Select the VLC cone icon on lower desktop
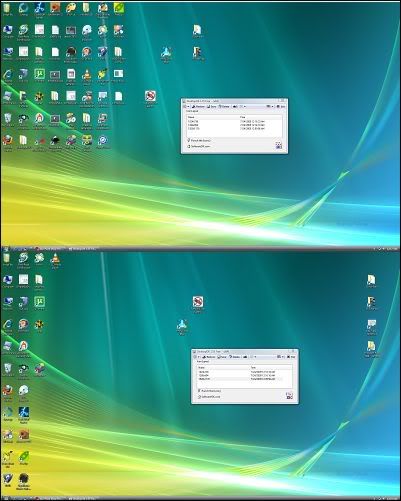 point(55,258)
